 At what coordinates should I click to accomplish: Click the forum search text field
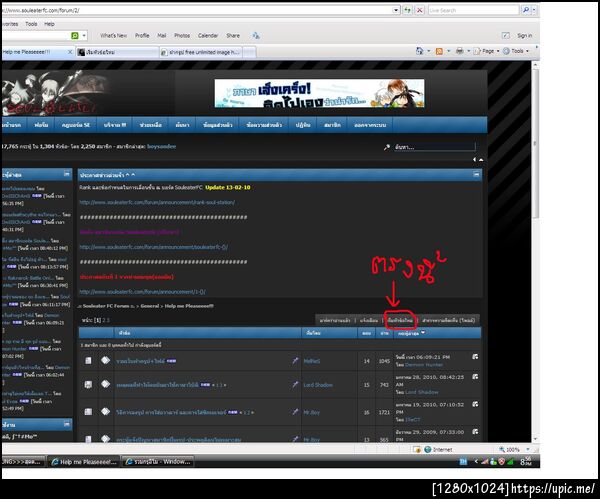[x=435, y=147]
